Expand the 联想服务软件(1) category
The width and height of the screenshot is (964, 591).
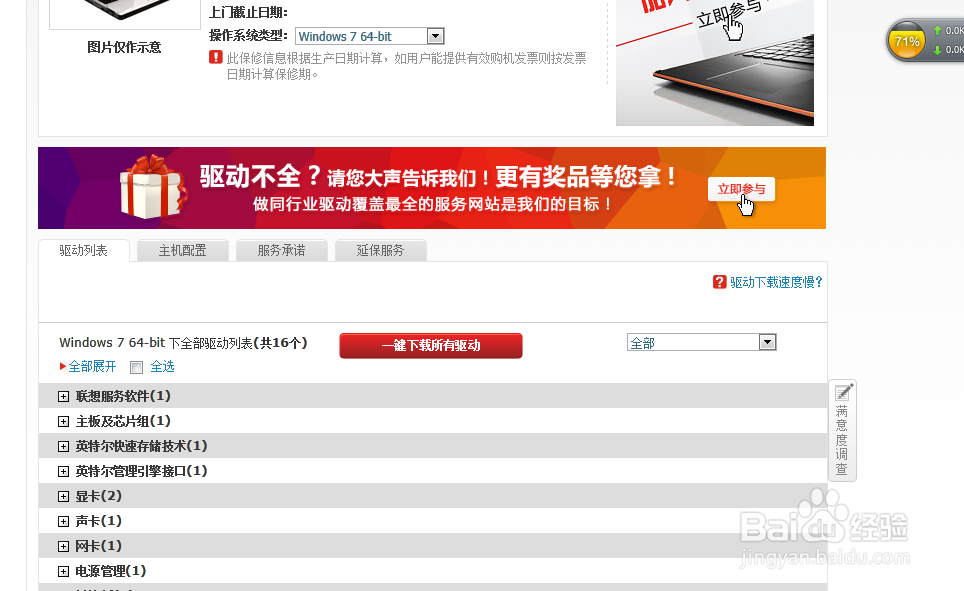point(63,397)
